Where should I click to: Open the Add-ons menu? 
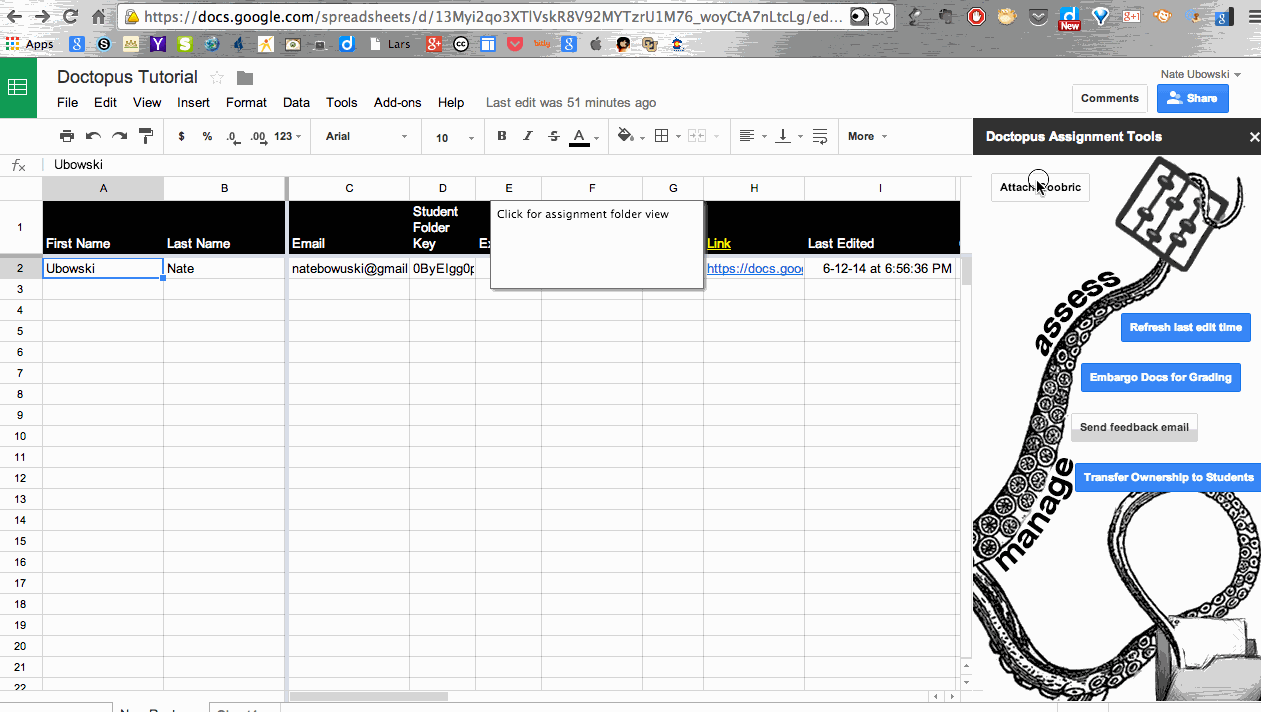point(397,102)
